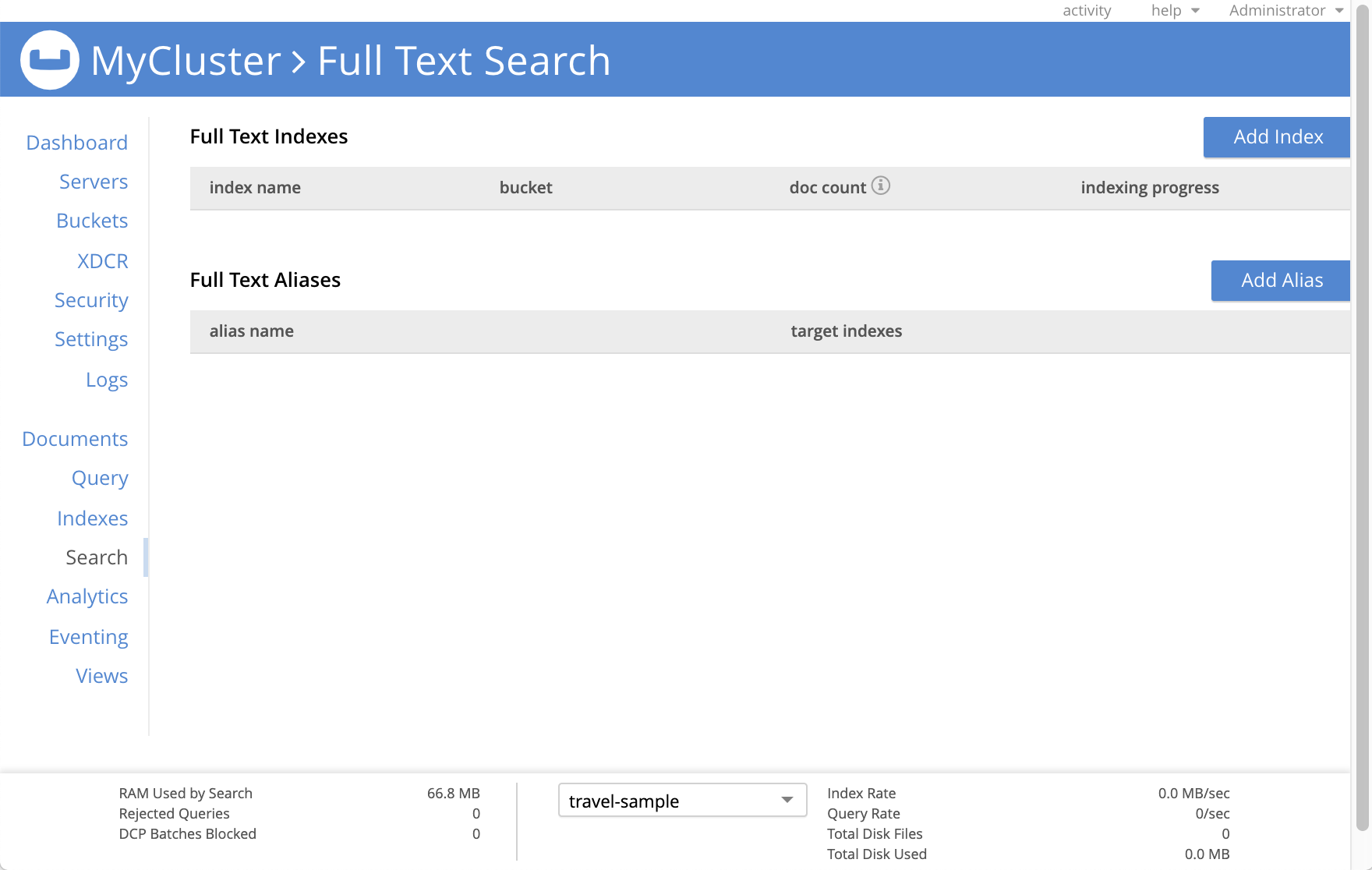Viewport: 1372px width, 870px height.
Task: Click the vertical page scrollbar
Action: click(1362, 421)
